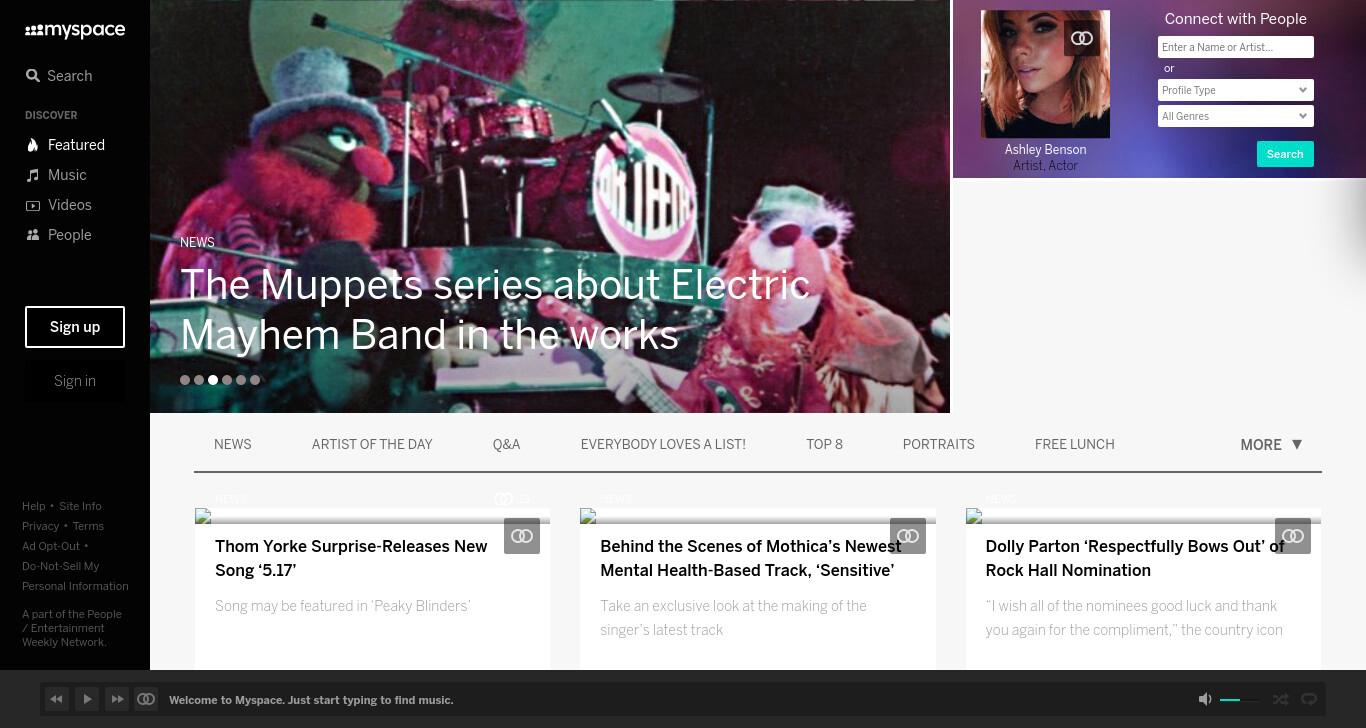
Task: Expand the MORE categories menu
Action: (x=1271, y=445)
